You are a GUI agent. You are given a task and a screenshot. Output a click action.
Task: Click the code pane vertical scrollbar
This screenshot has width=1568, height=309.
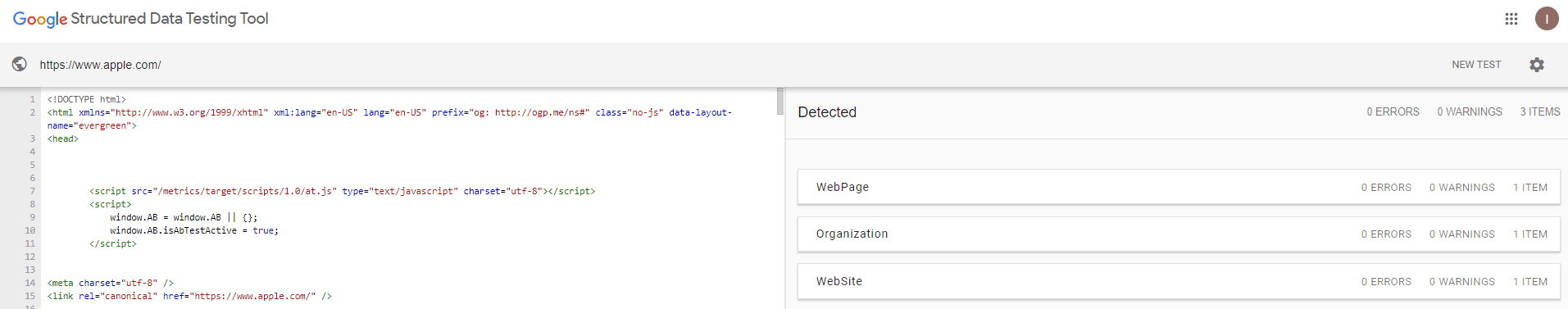pos(780,102)
